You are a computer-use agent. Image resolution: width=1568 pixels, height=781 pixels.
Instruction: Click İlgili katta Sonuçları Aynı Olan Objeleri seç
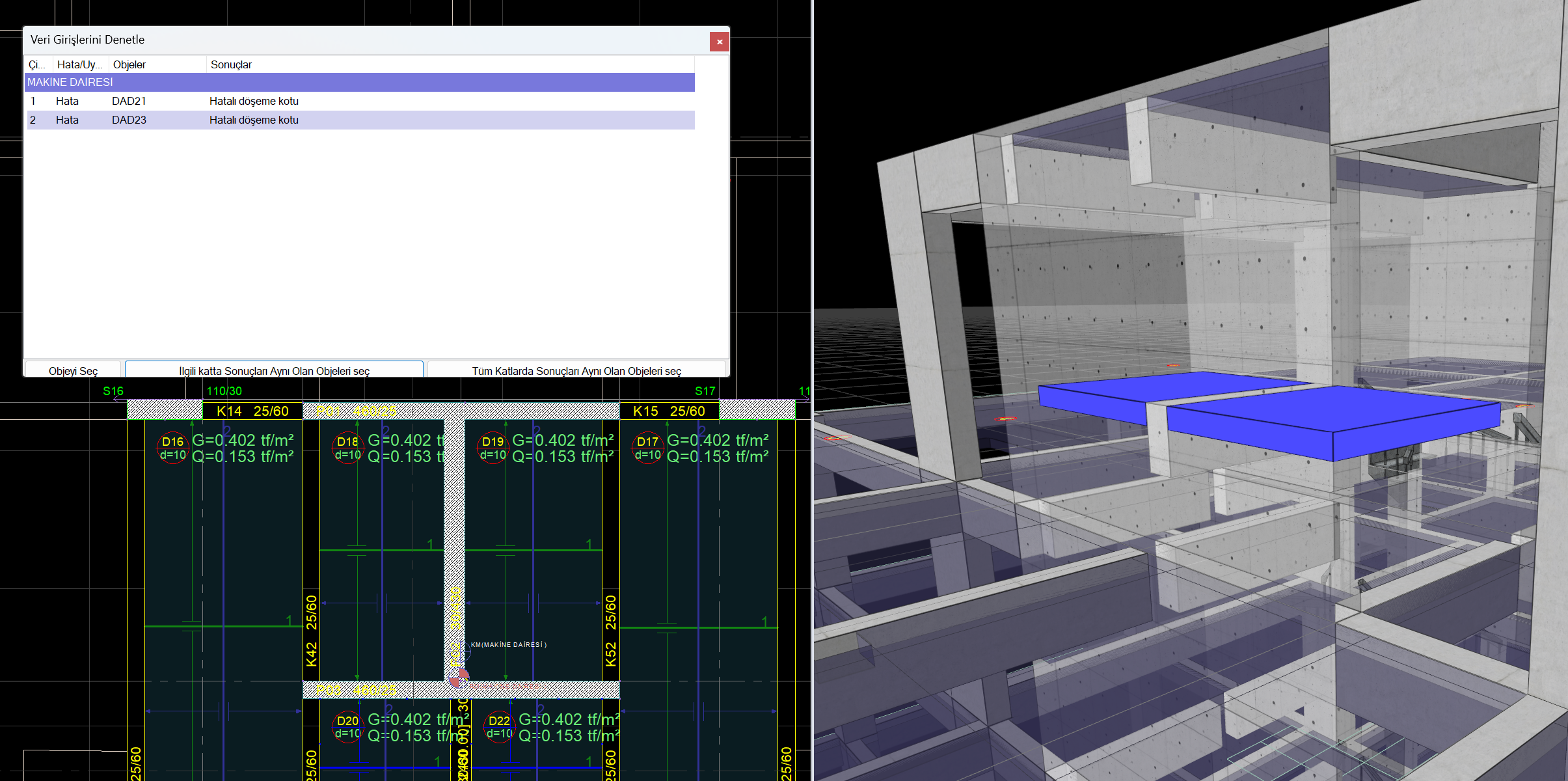point(274,370)
